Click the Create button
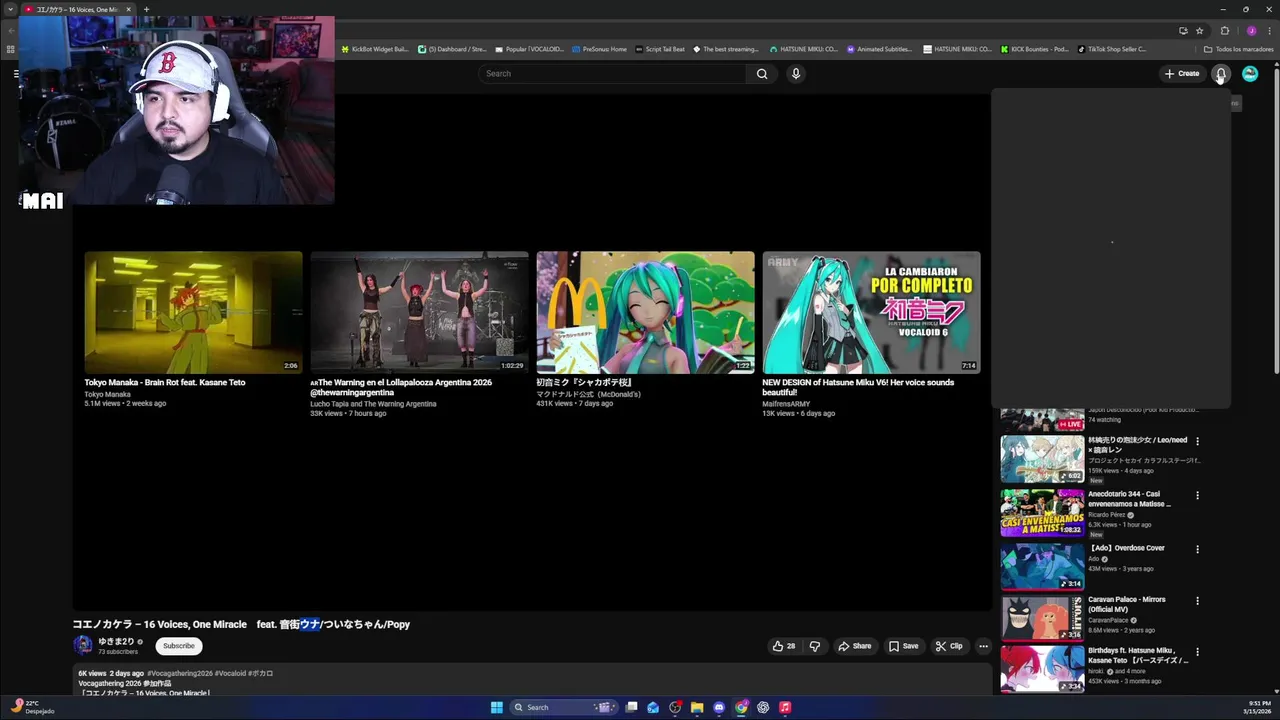 [x=1181, y=73]
